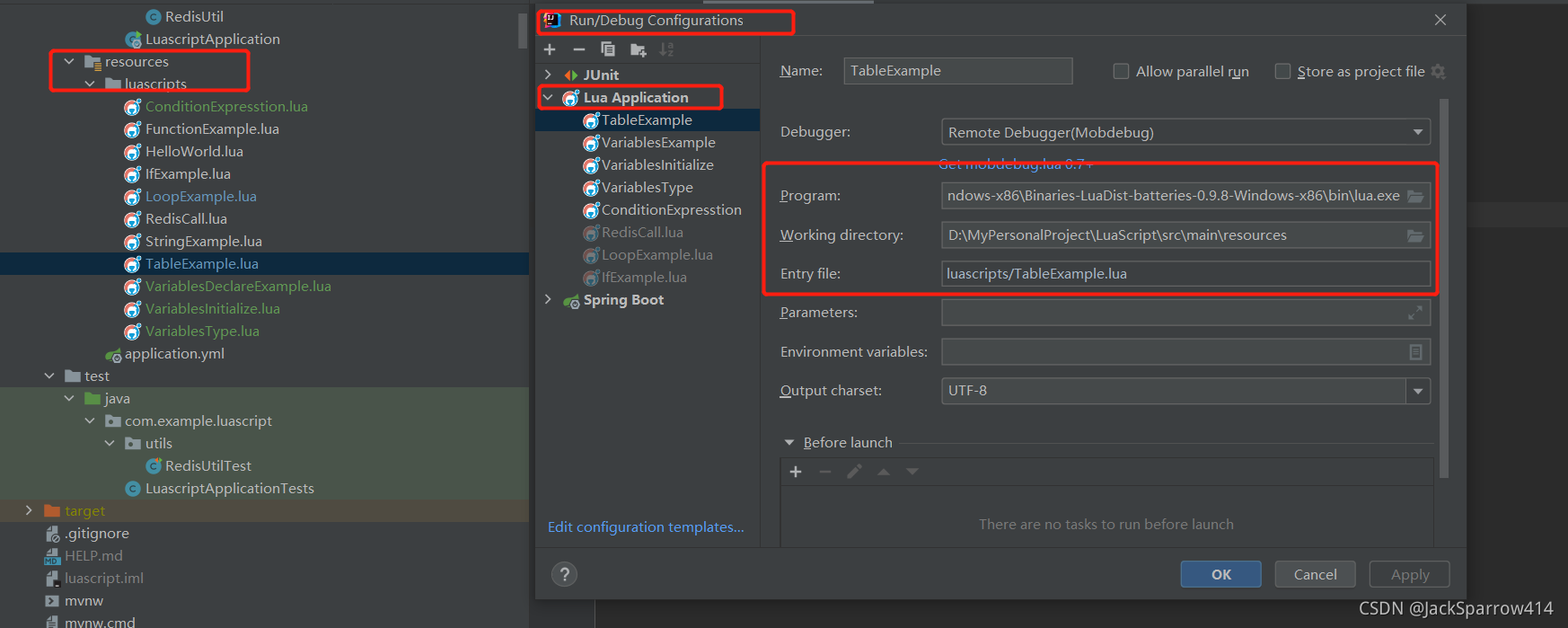Open Environment variables editor icon

pos(1415,352)
